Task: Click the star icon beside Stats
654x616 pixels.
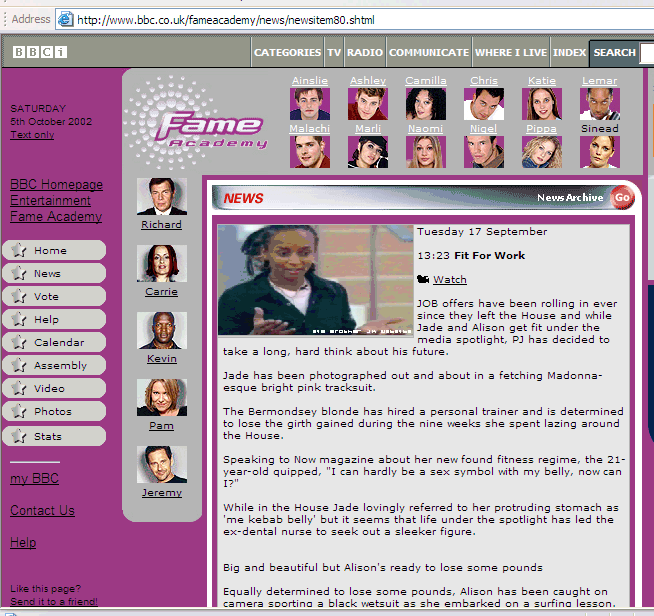Action: 19,436
